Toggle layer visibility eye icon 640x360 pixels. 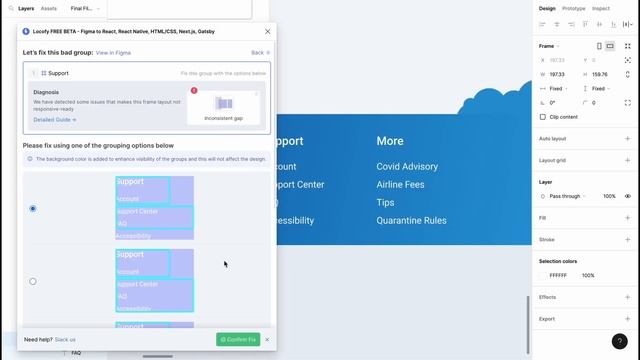coord(628,196)
